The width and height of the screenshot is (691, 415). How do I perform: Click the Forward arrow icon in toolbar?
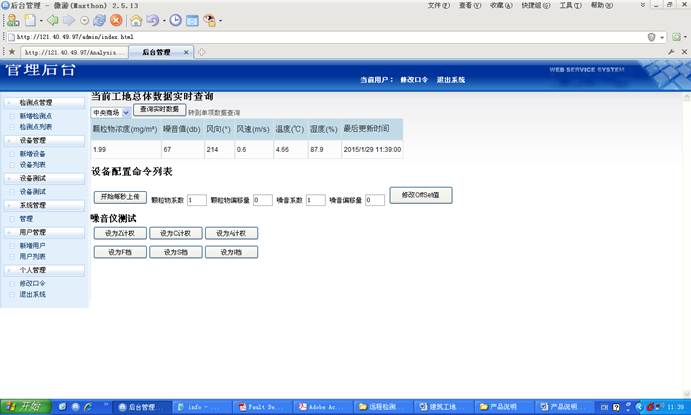tap(68, 20)
